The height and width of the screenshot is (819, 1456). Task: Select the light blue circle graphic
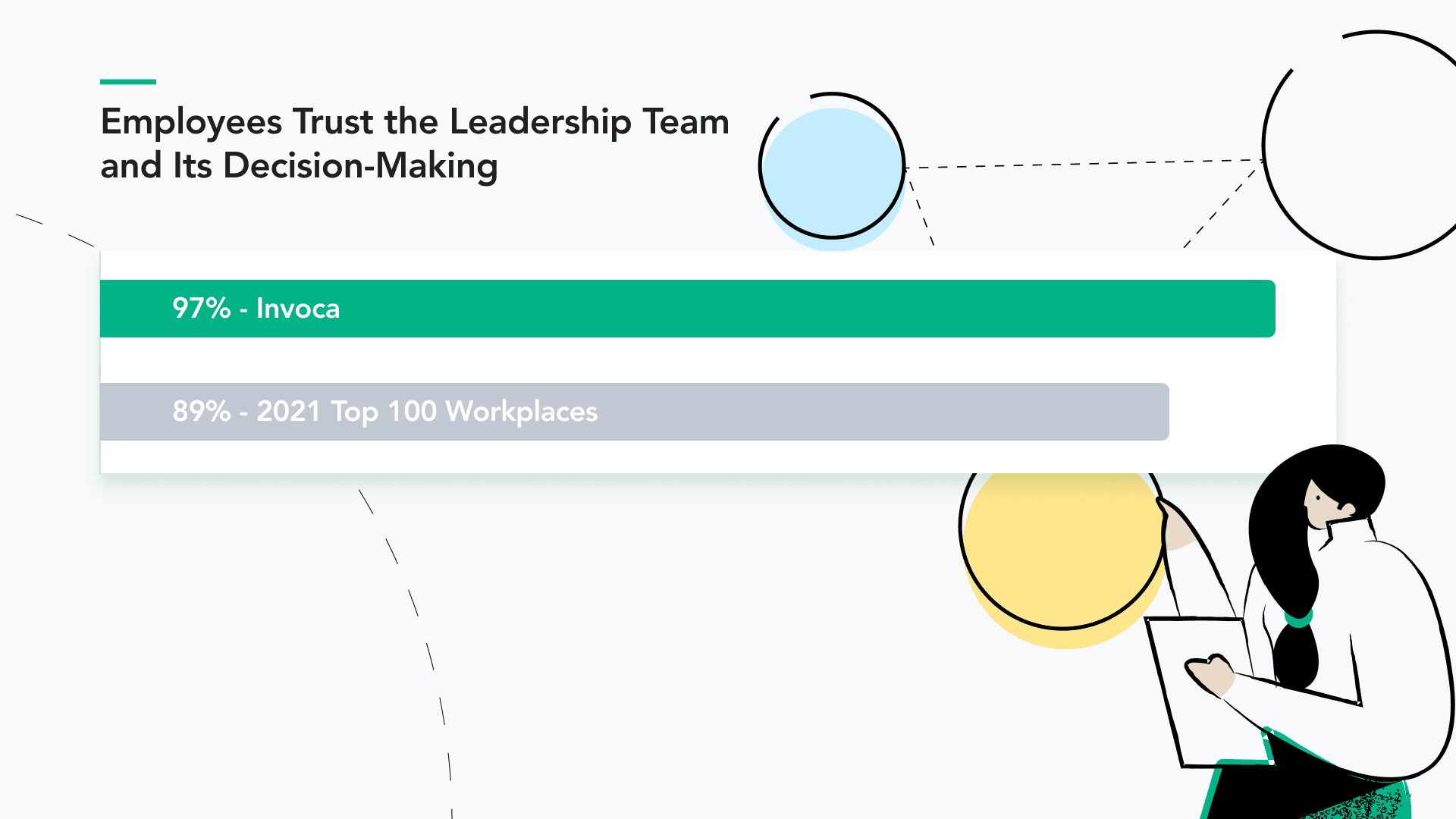point(833,179)
